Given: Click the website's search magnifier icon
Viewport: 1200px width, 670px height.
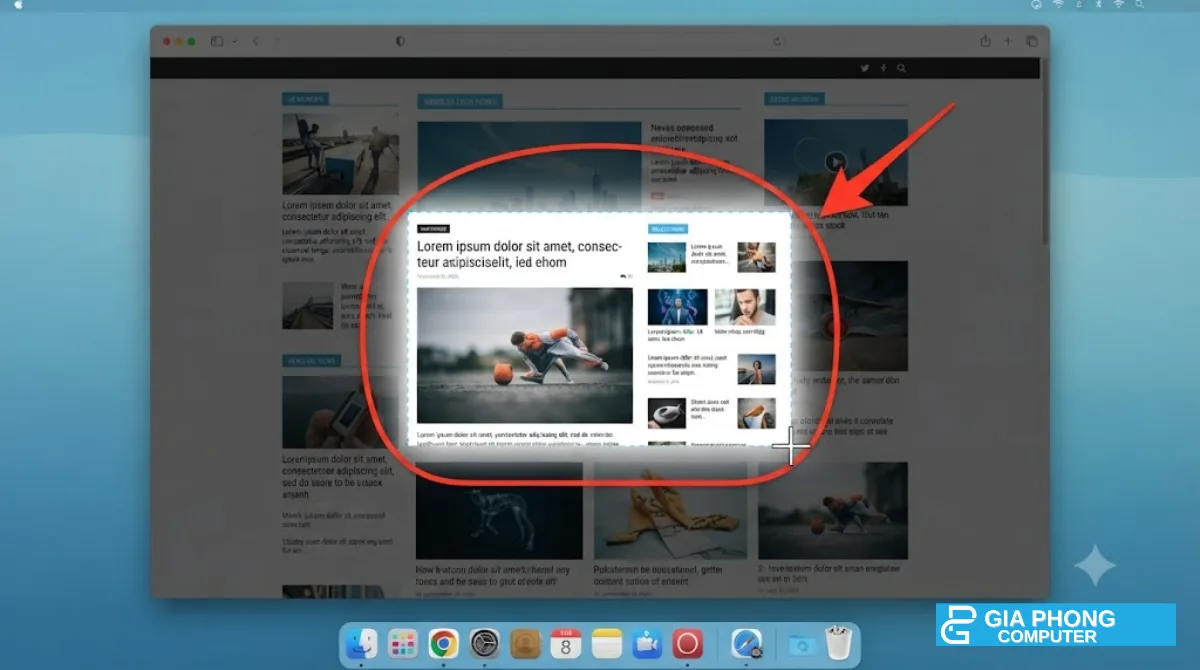Looking at the screenshot, I should [901, 68].
